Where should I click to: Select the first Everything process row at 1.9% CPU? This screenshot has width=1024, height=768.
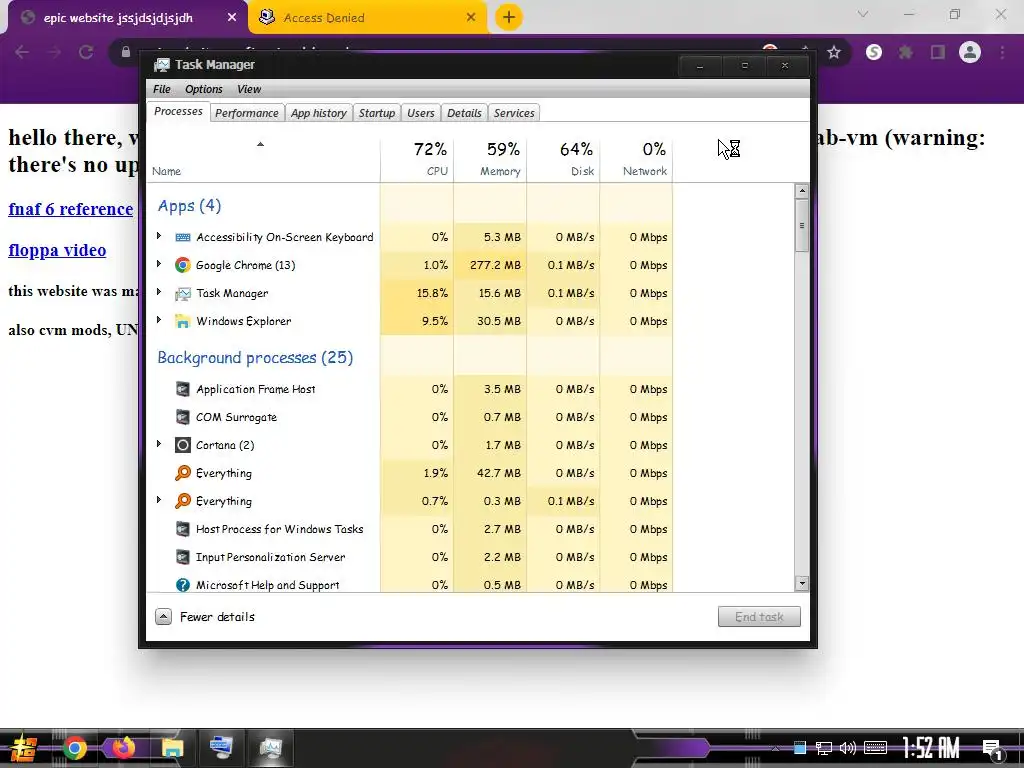point(410,473)
